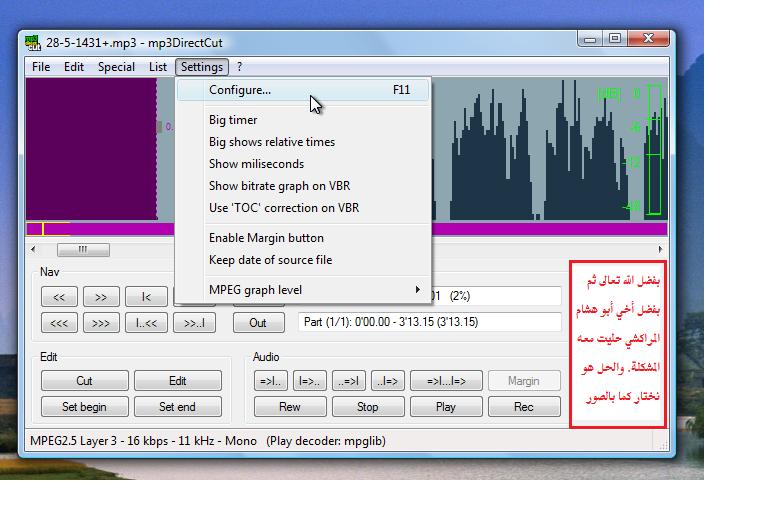Toggle the 'Big timer' setting

pyautogui.click(x=233, y=120)
